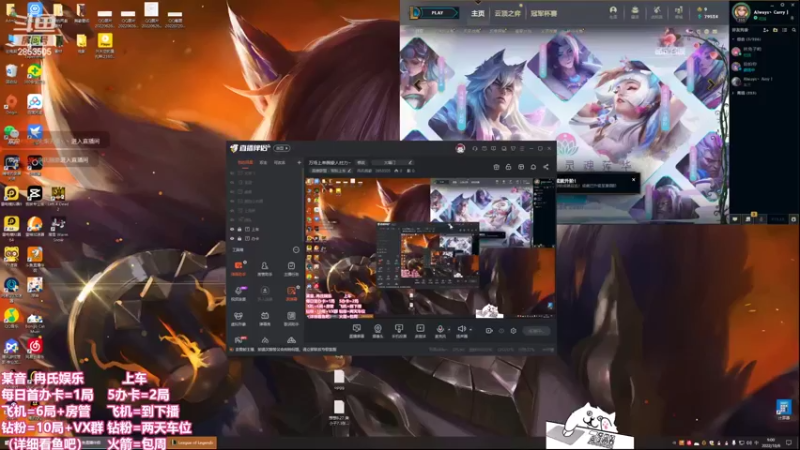Click the add-friend icon in League friends panel
Image resolution: width=800 pixels, height=450 pixels.
[765, 30]
